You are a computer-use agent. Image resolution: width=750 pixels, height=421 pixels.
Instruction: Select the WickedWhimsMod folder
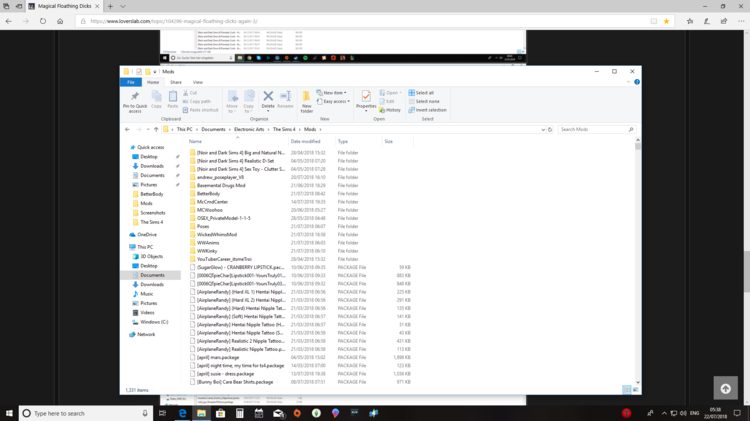[217, 234]
